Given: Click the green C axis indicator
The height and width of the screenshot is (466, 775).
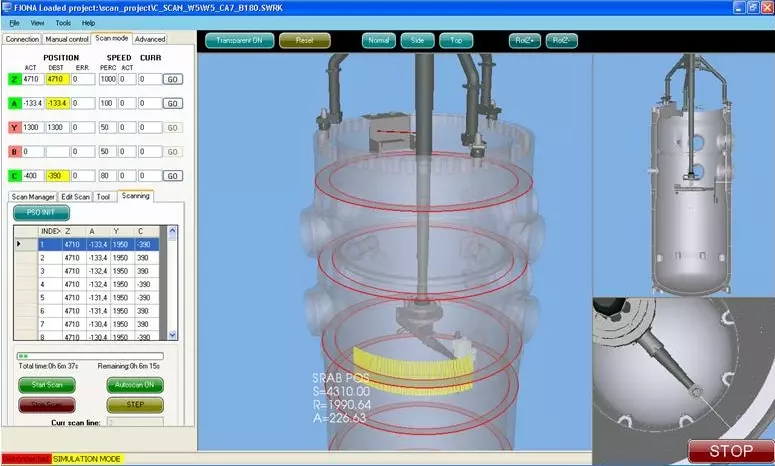Looking at the screenshot, I should click(13, 175).
